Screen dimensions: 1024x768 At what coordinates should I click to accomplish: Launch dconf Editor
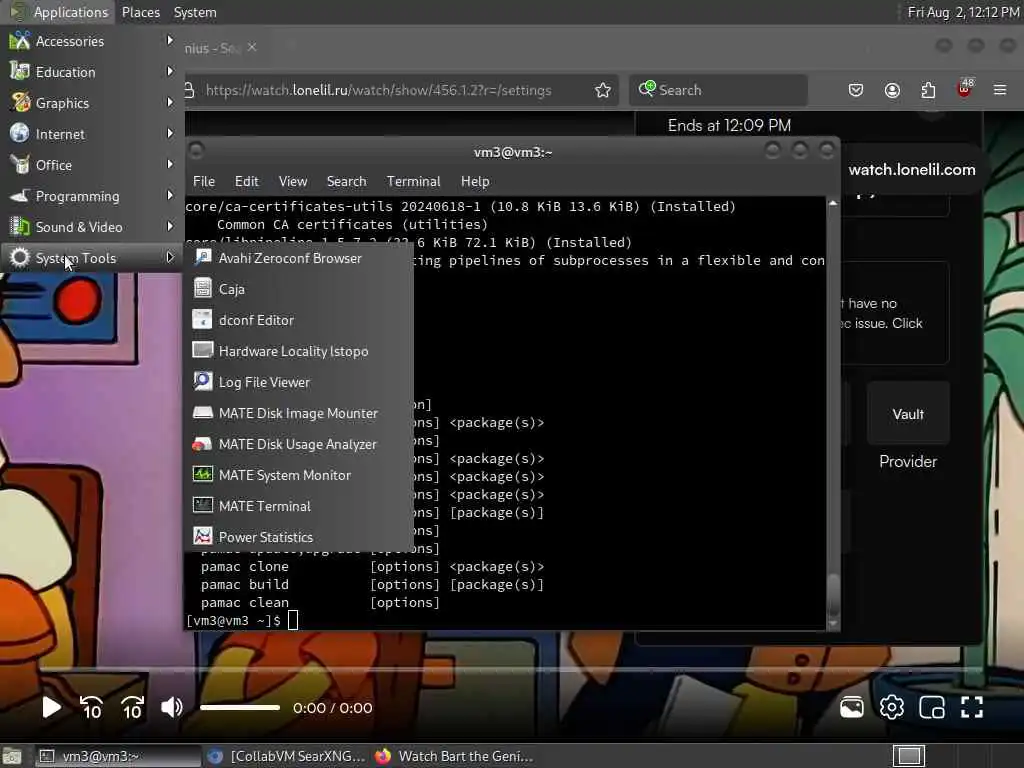tap(299, 320)
